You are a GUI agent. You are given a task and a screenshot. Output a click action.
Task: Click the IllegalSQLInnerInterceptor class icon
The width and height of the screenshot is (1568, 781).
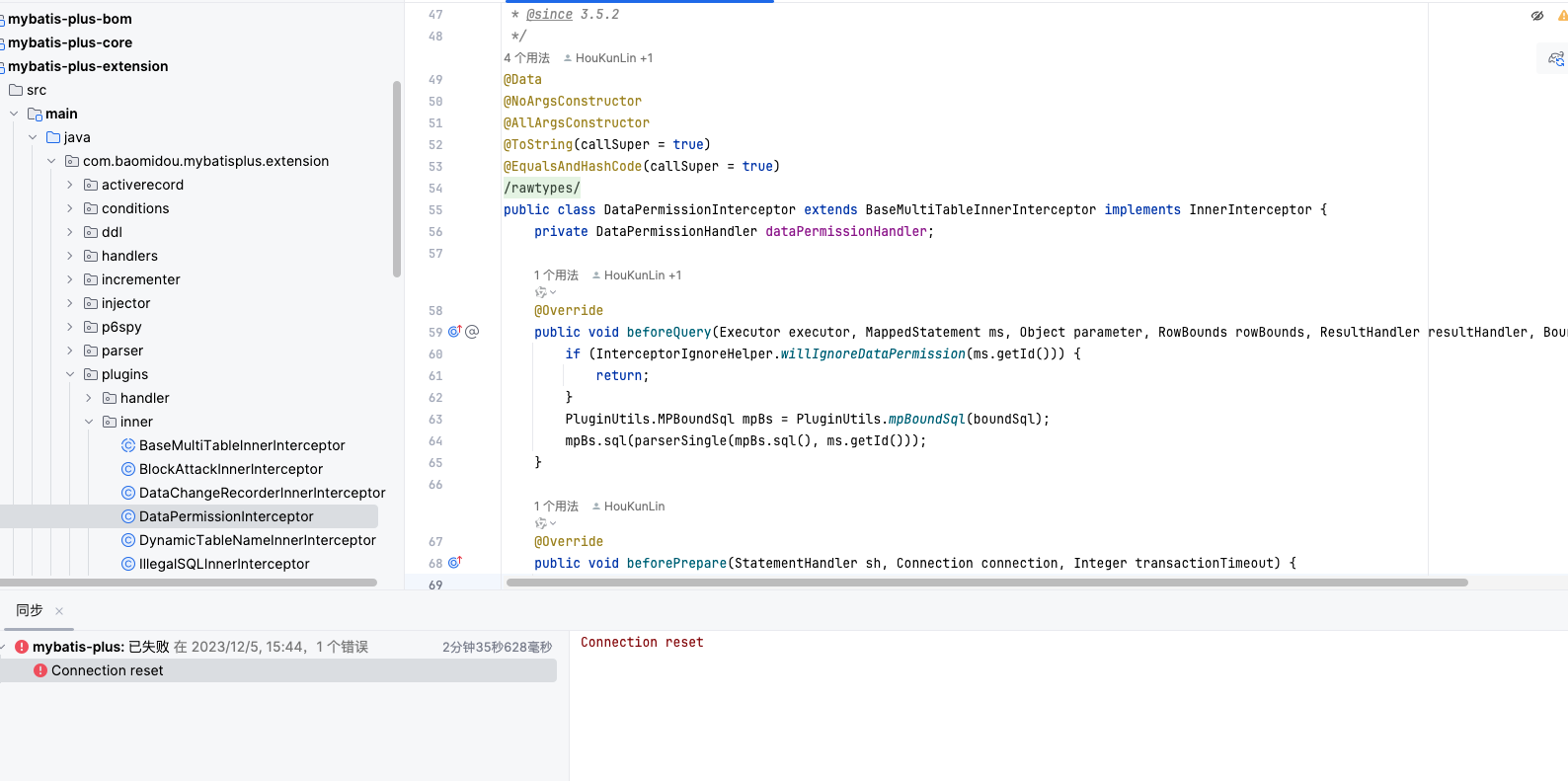[x=128, y=564]
